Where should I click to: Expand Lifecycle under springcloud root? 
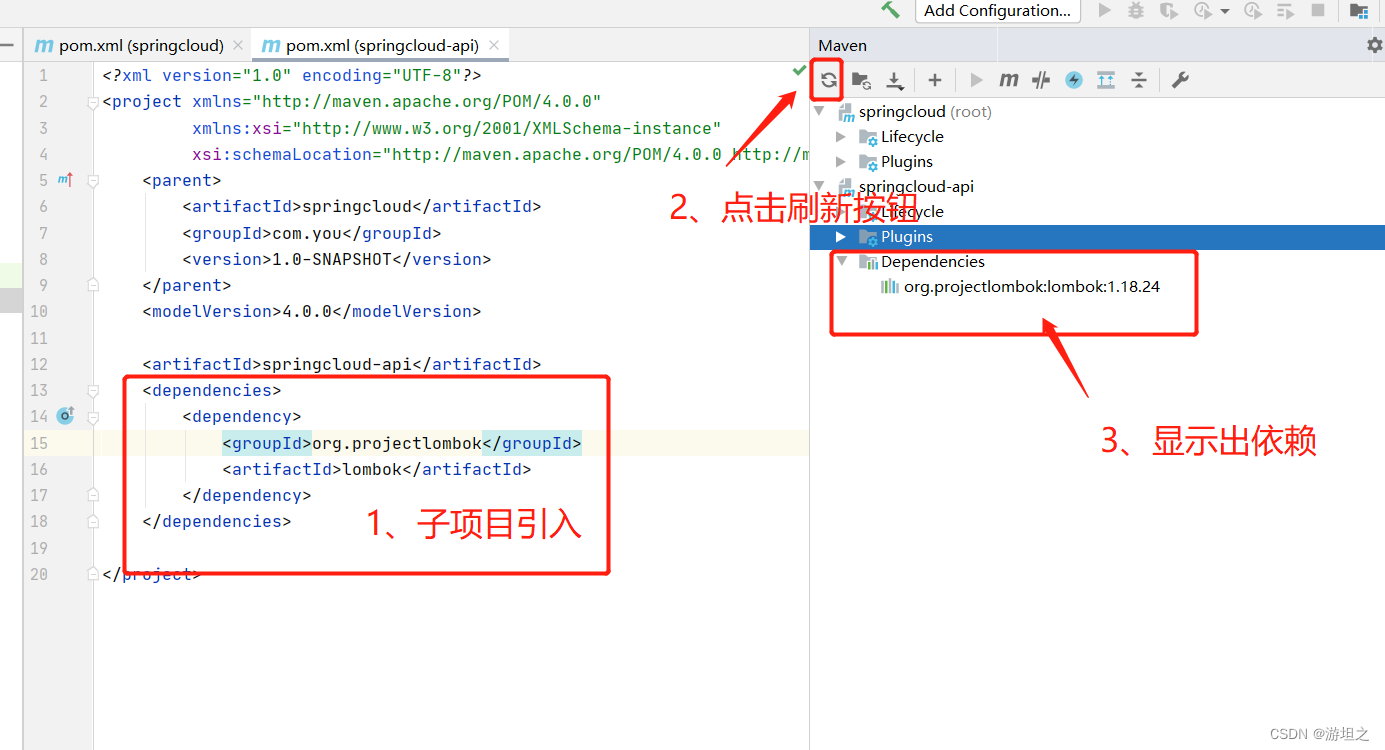point(841,137)
